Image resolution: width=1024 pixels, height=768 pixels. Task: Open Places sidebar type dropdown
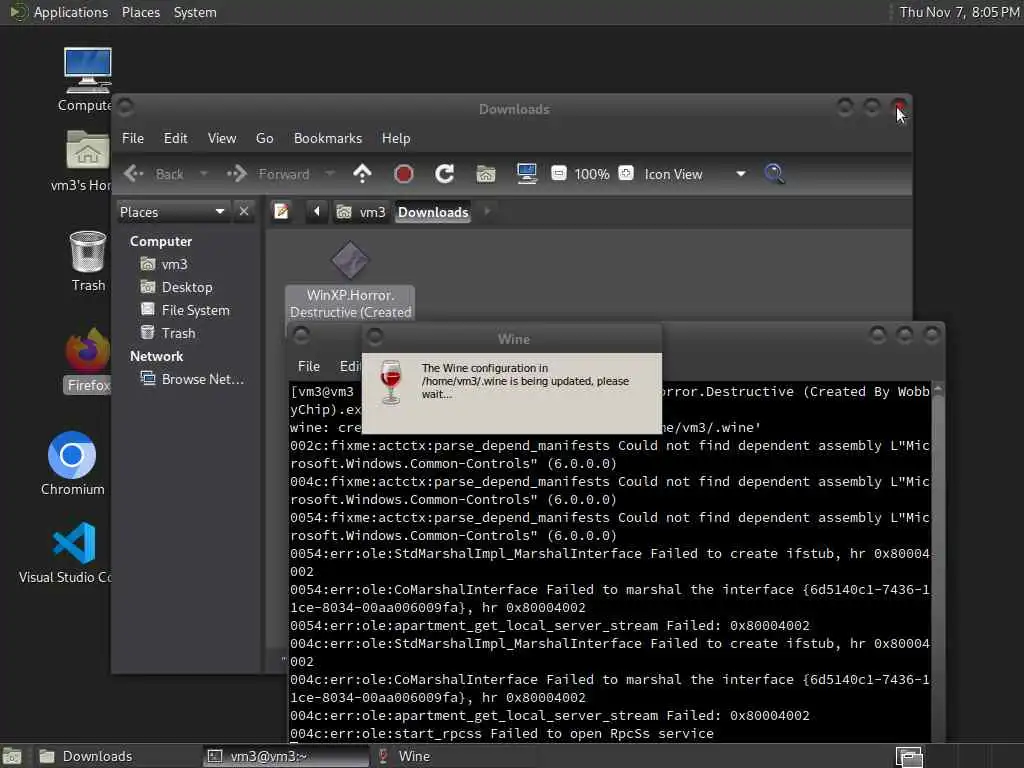[172, 212]
